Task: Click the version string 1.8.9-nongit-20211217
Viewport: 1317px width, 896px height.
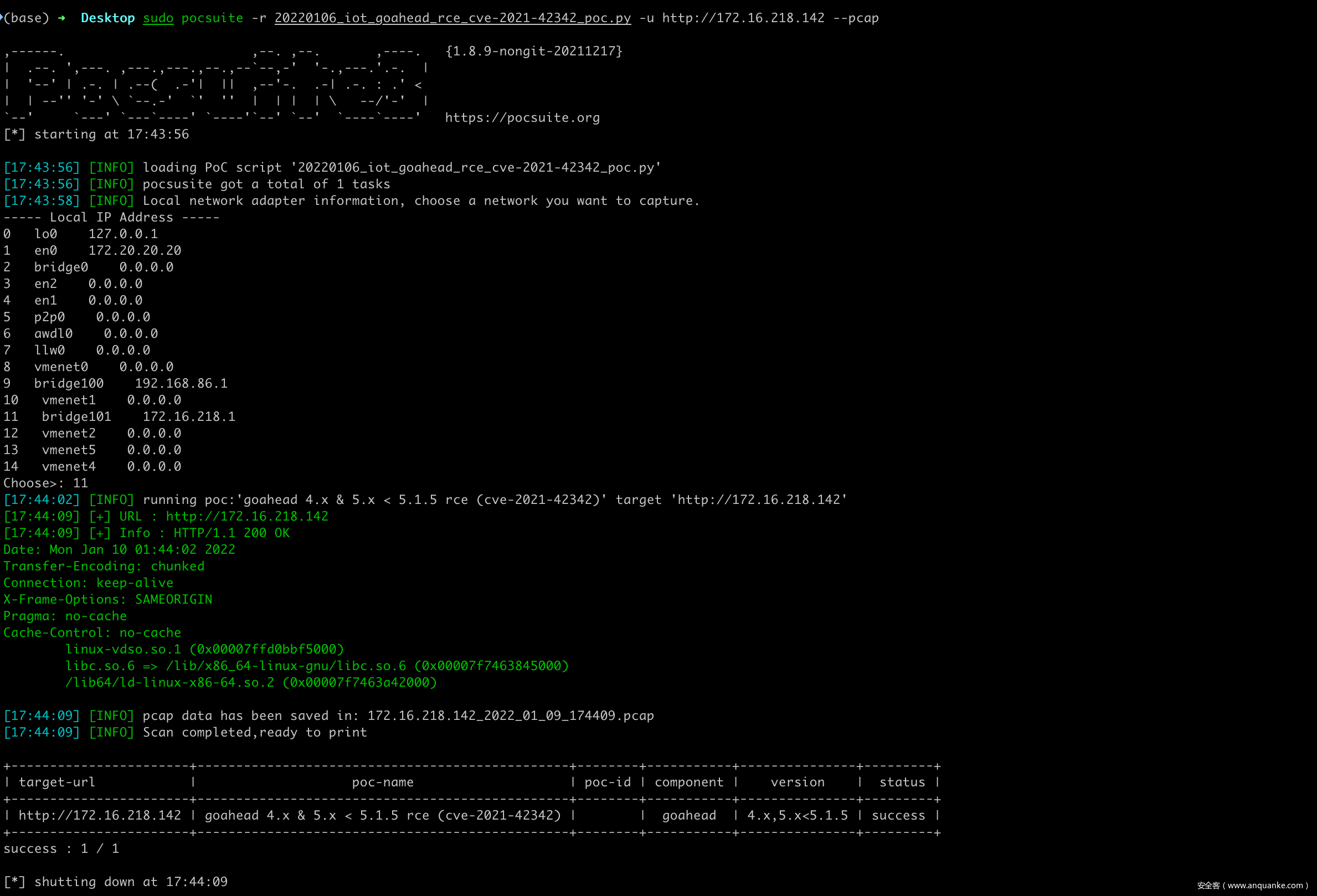Action: pyautogui.click(x=534, y=52)
